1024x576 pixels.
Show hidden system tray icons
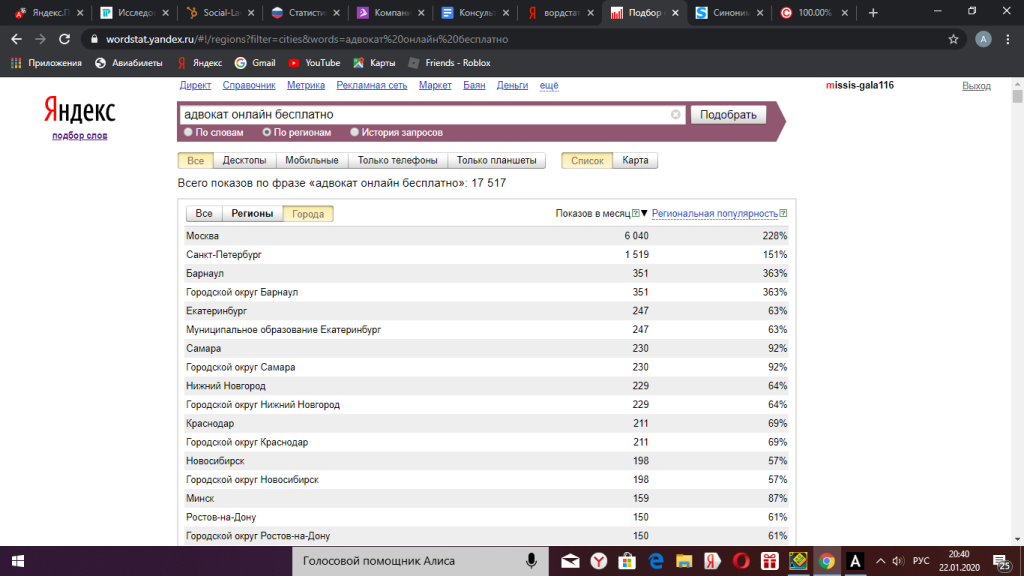pos(881,561)
